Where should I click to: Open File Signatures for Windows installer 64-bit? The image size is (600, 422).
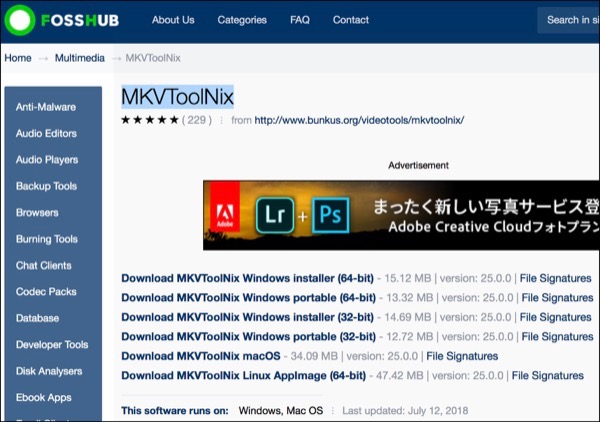(555, 278)
